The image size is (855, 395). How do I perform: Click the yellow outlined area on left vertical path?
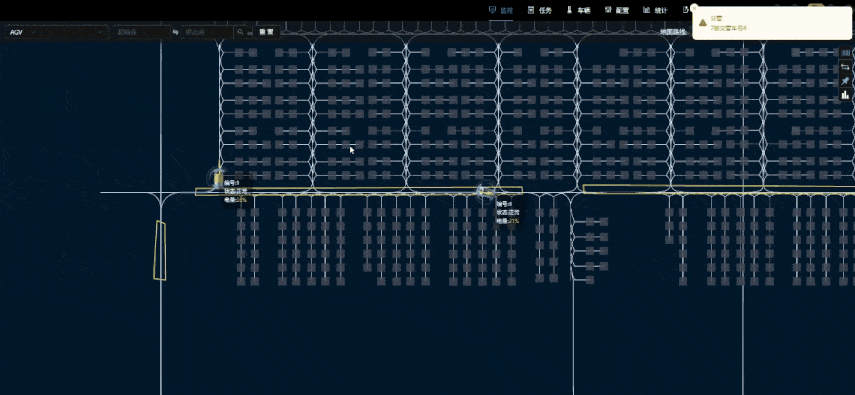pyautogui.click(x=160, y=250)
